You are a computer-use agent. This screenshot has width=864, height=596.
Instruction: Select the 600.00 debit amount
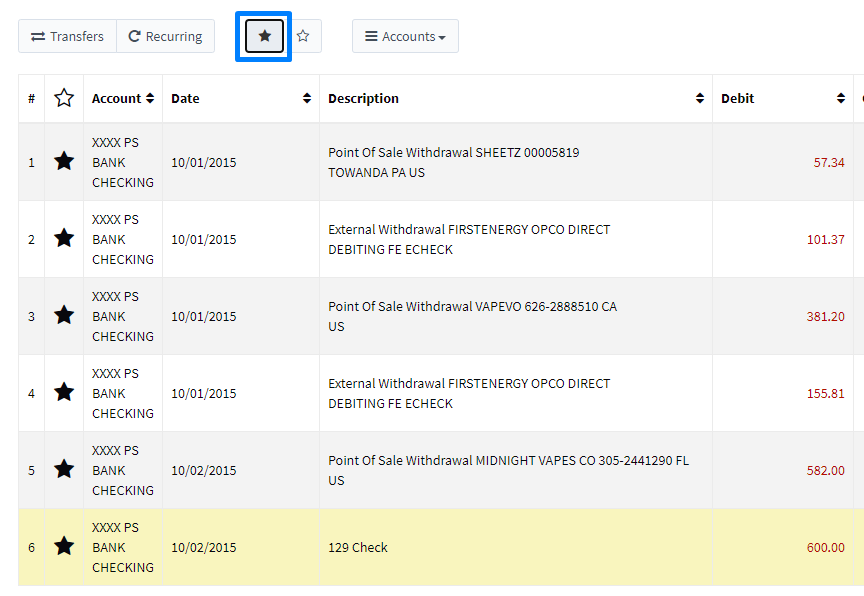[x=825, y=548]
